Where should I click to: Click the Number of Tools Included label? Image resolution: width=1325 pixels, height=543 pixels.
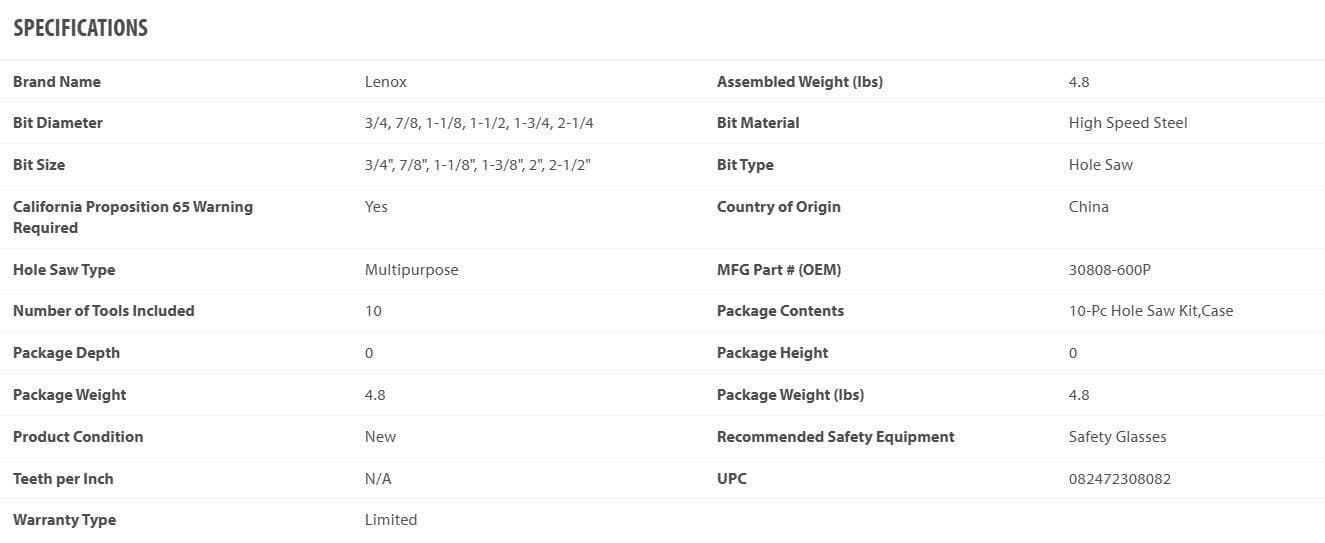point(104,311)
